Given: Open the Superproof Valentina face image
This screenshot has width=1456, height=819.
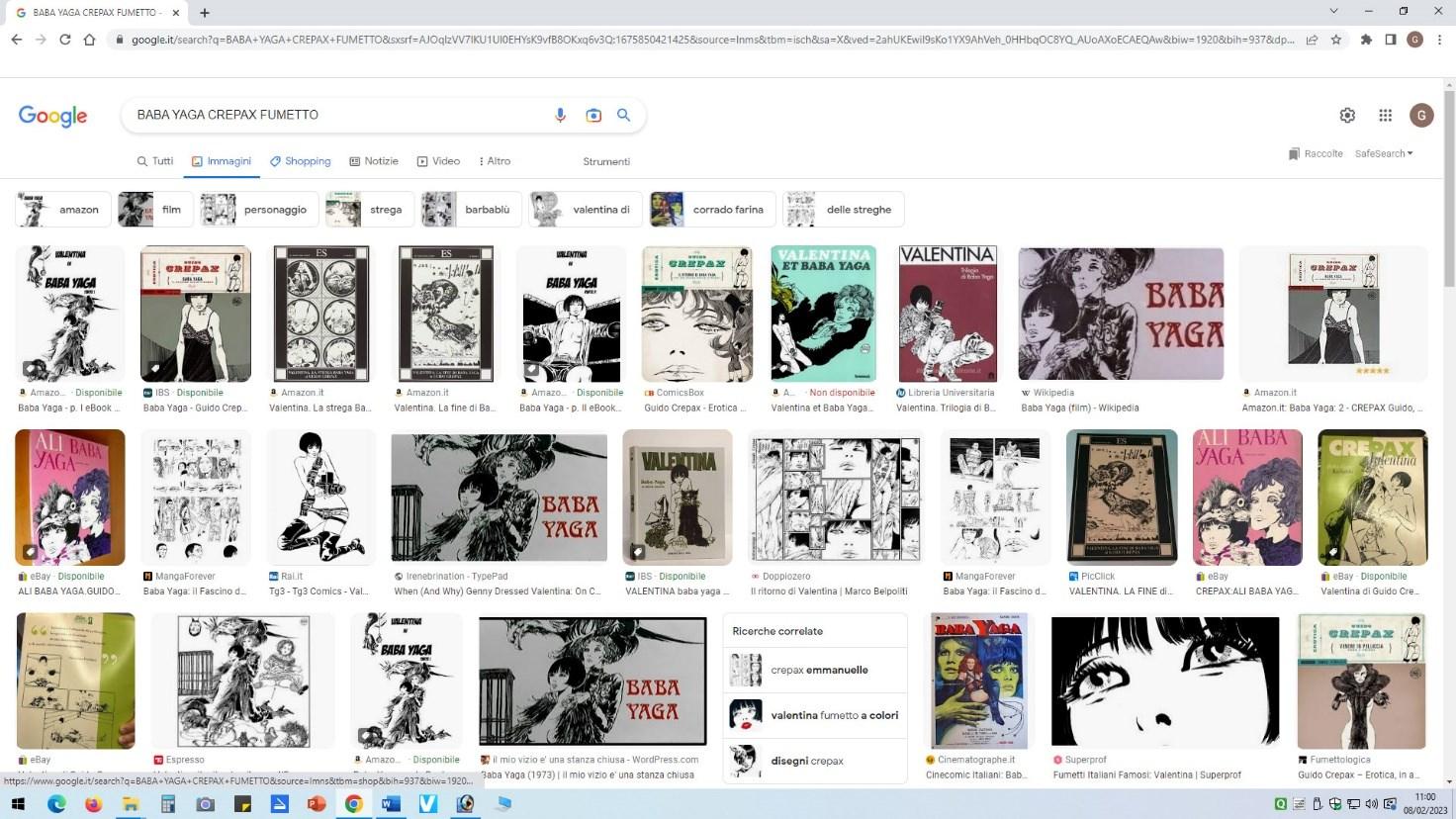Looking at the screenshot, I should pos(1165,681).
